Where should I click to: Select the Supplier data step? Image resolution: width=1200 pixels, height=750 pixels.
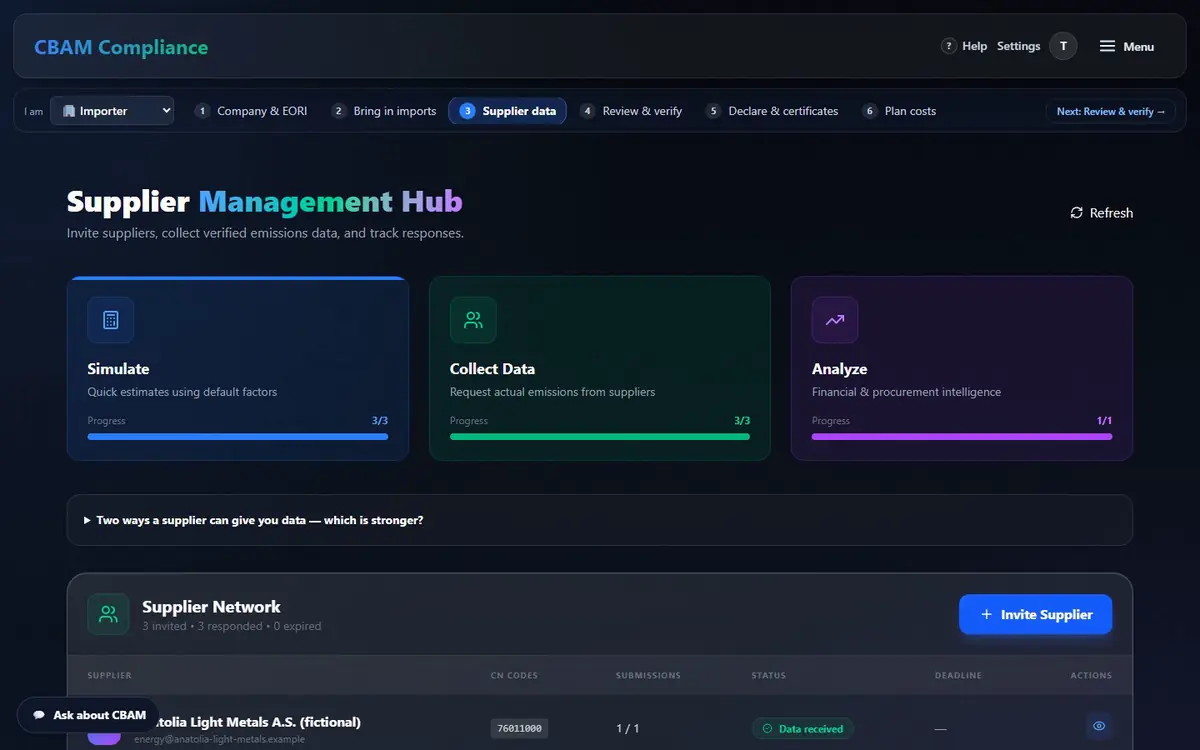(508, 111)
